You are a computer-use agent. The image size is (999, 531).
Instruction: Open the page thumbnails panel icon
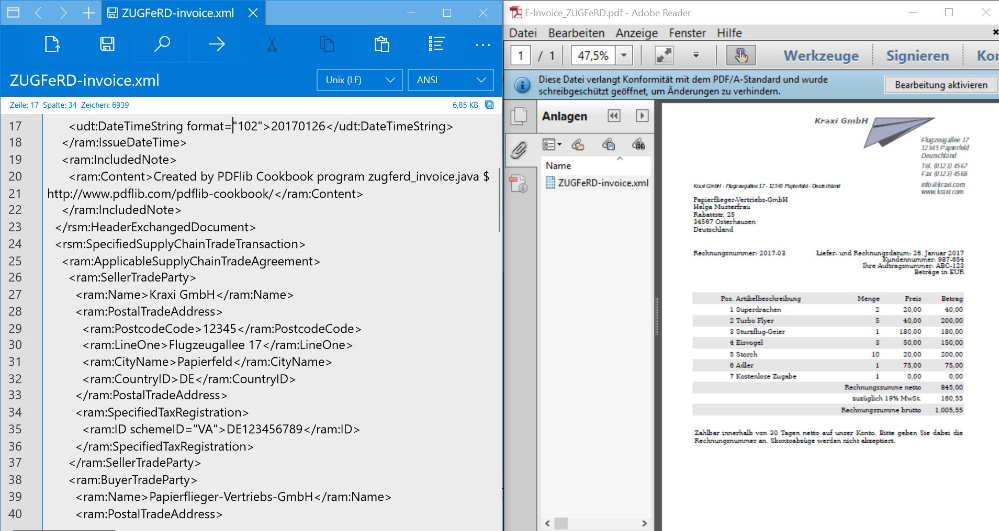tap(518, 116)
